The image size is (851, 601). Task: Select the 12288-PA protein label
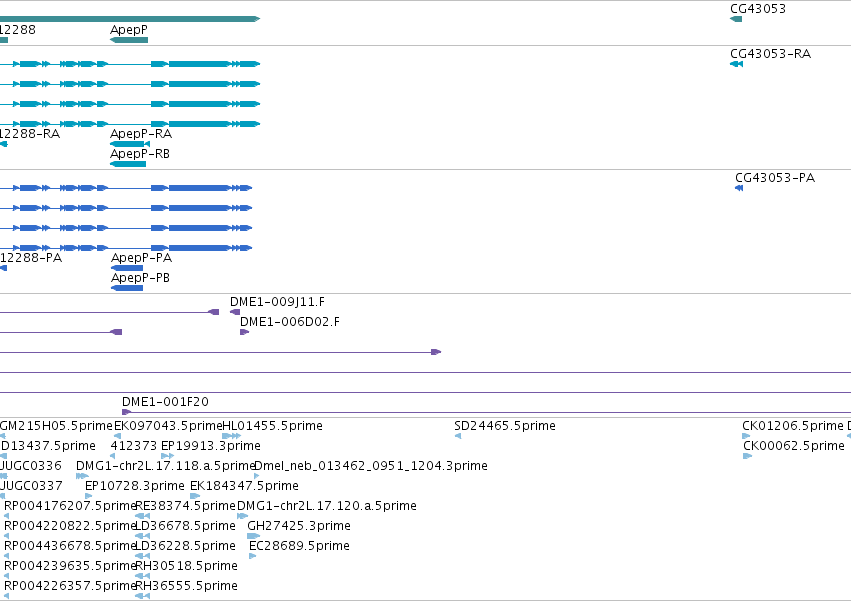click(x=31, y=258)
